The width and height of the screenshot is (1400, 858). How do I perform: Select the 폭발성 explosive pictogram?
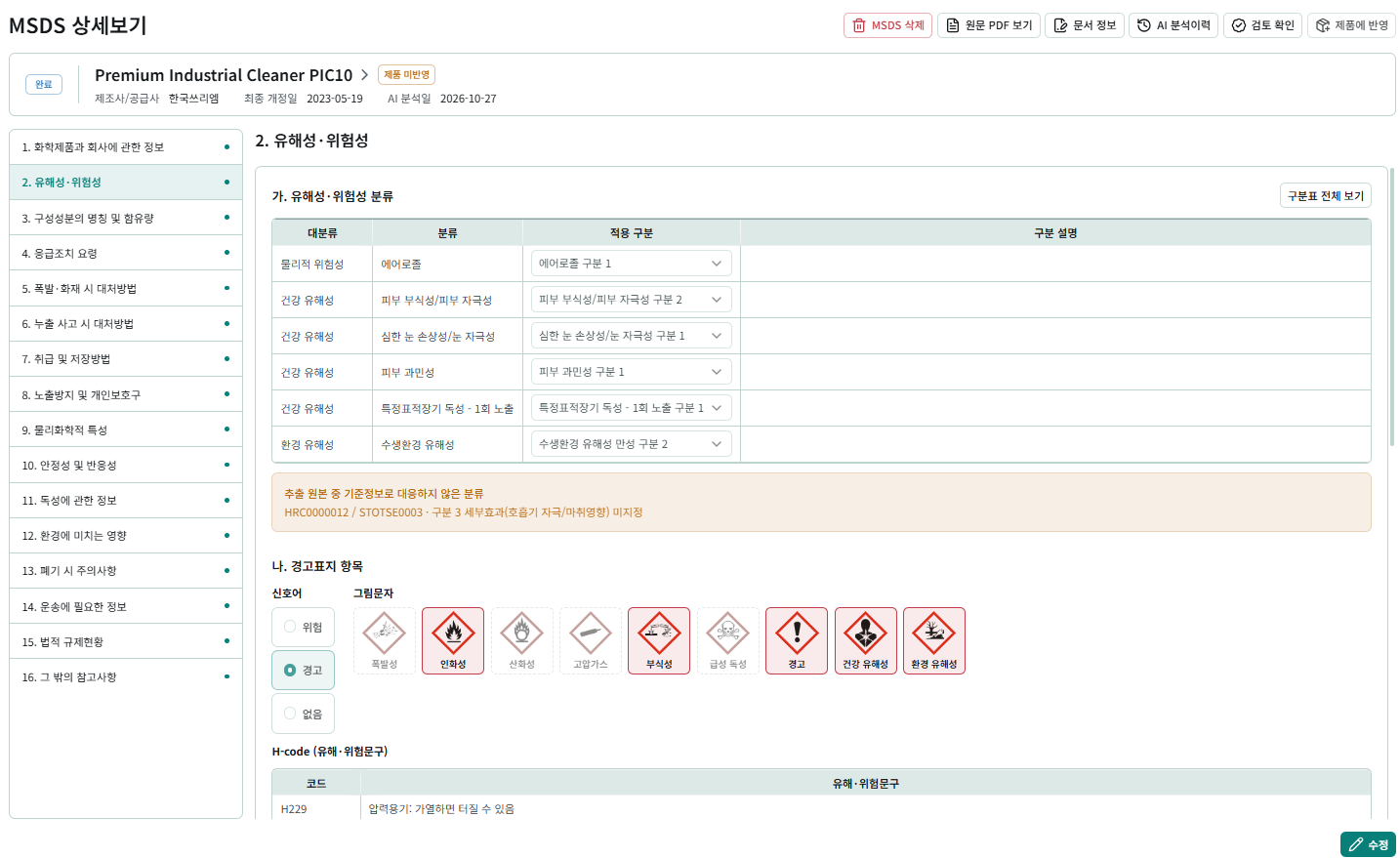click(x=385, y=640)
